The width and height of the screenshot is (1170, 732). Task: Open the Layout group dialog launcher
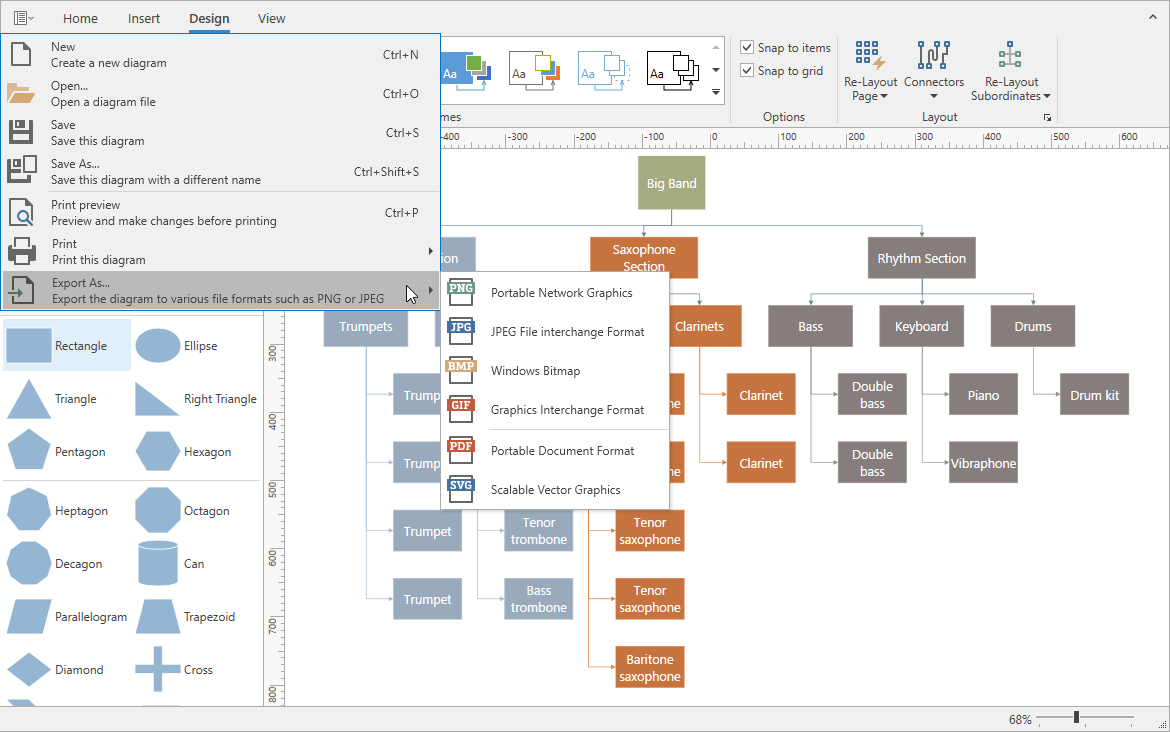tap(1047, 118)
